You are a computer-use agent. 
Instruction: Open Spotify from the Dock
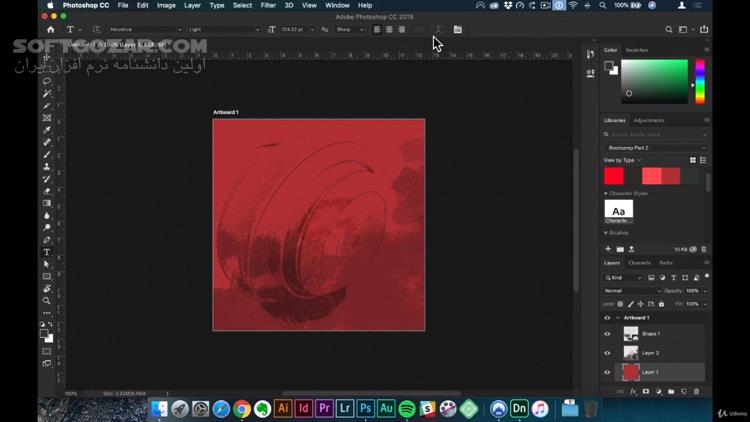(407, 409)
